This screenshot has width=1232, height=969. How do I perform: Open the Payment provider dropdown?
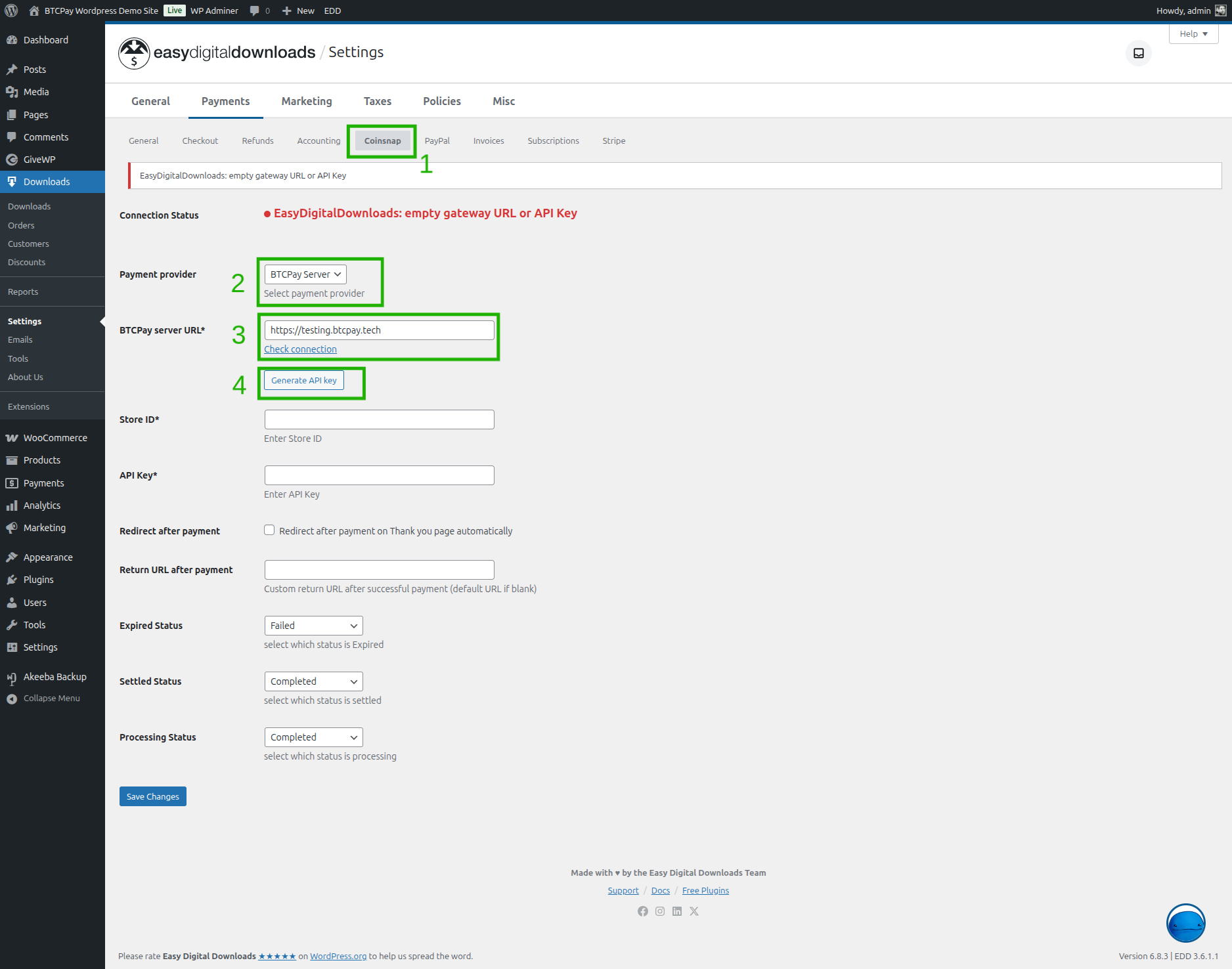point(304,274)
